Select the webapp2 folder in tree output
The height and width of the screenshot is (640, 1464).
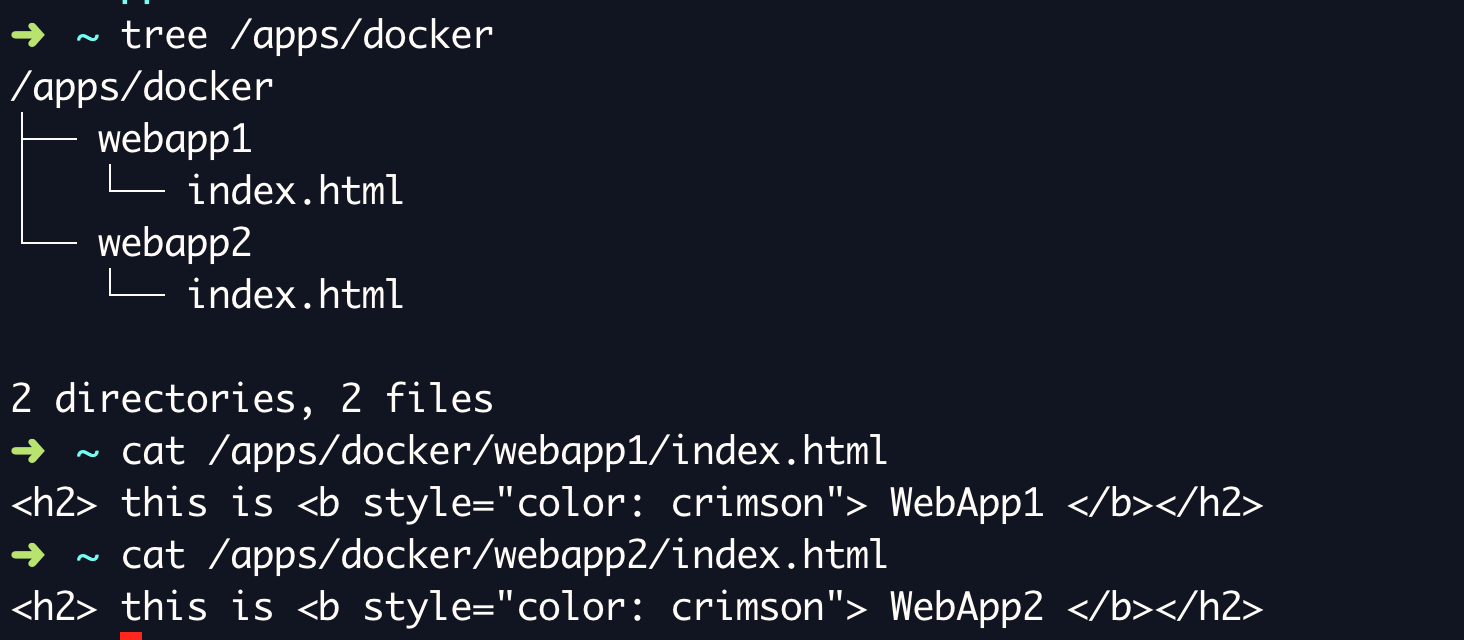[x=175, y=245]
